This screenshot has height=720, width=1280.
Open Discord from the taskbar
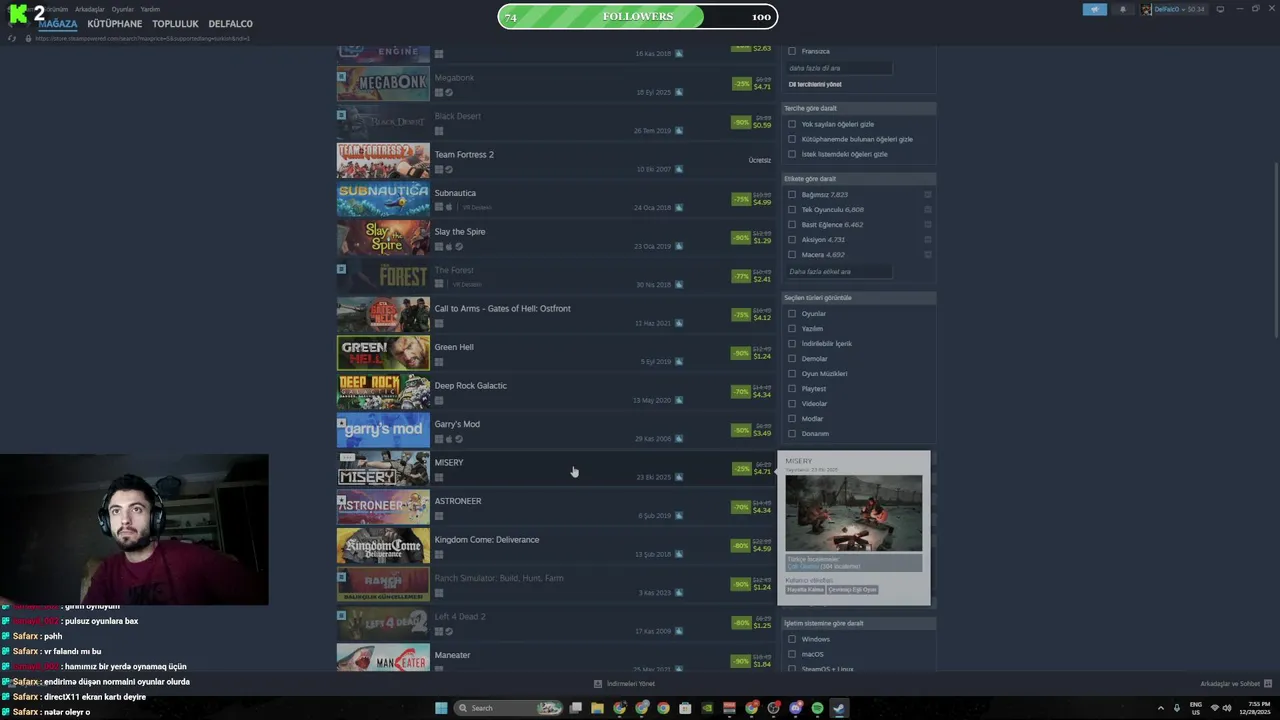(795, 708)
